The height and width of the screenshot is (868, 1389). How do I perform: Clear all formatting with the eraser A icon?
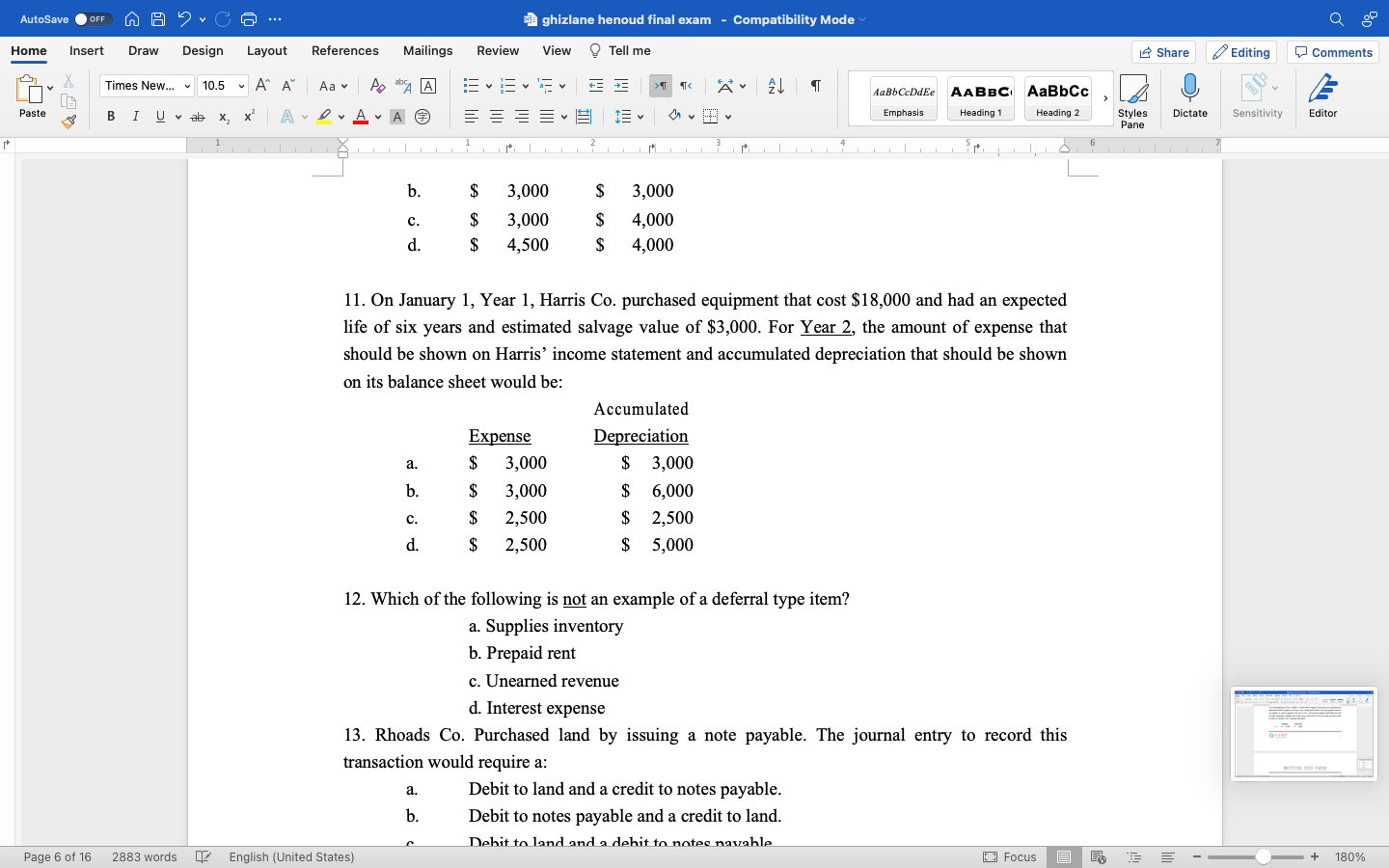[378, 86]
